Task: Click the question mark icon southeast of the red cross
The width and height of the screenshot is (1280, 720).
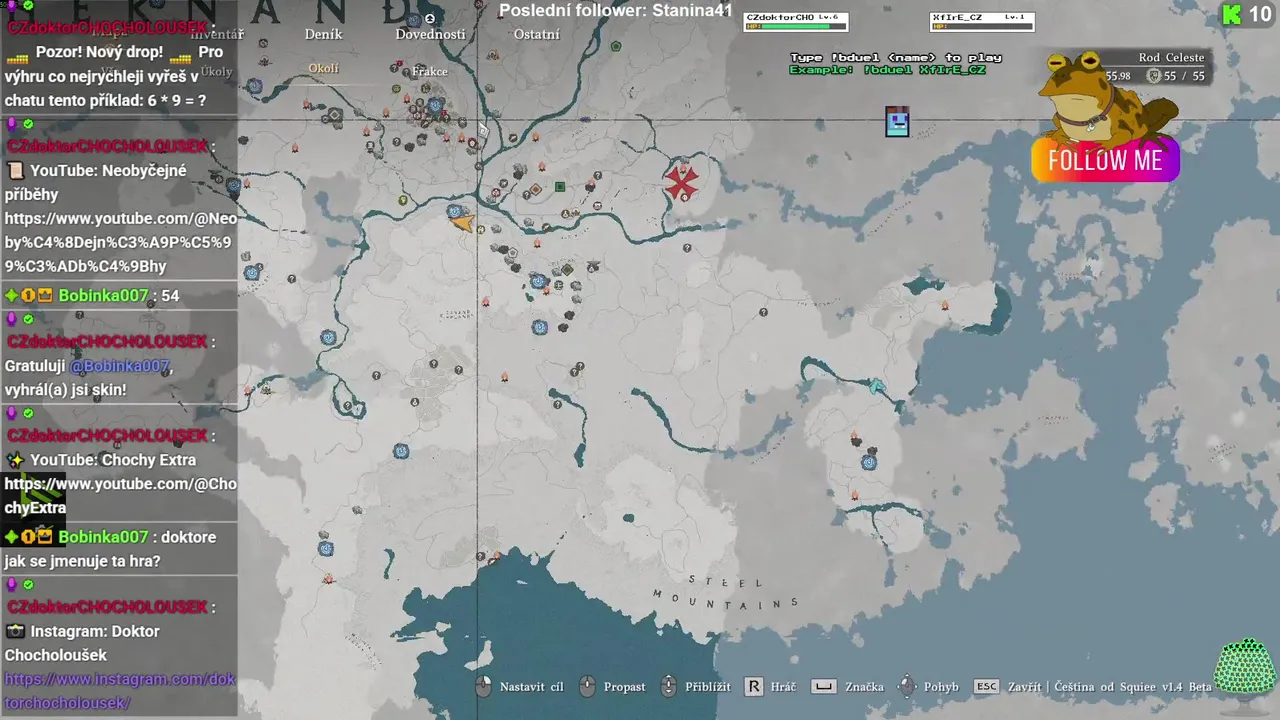Action: tap(687, 248)
